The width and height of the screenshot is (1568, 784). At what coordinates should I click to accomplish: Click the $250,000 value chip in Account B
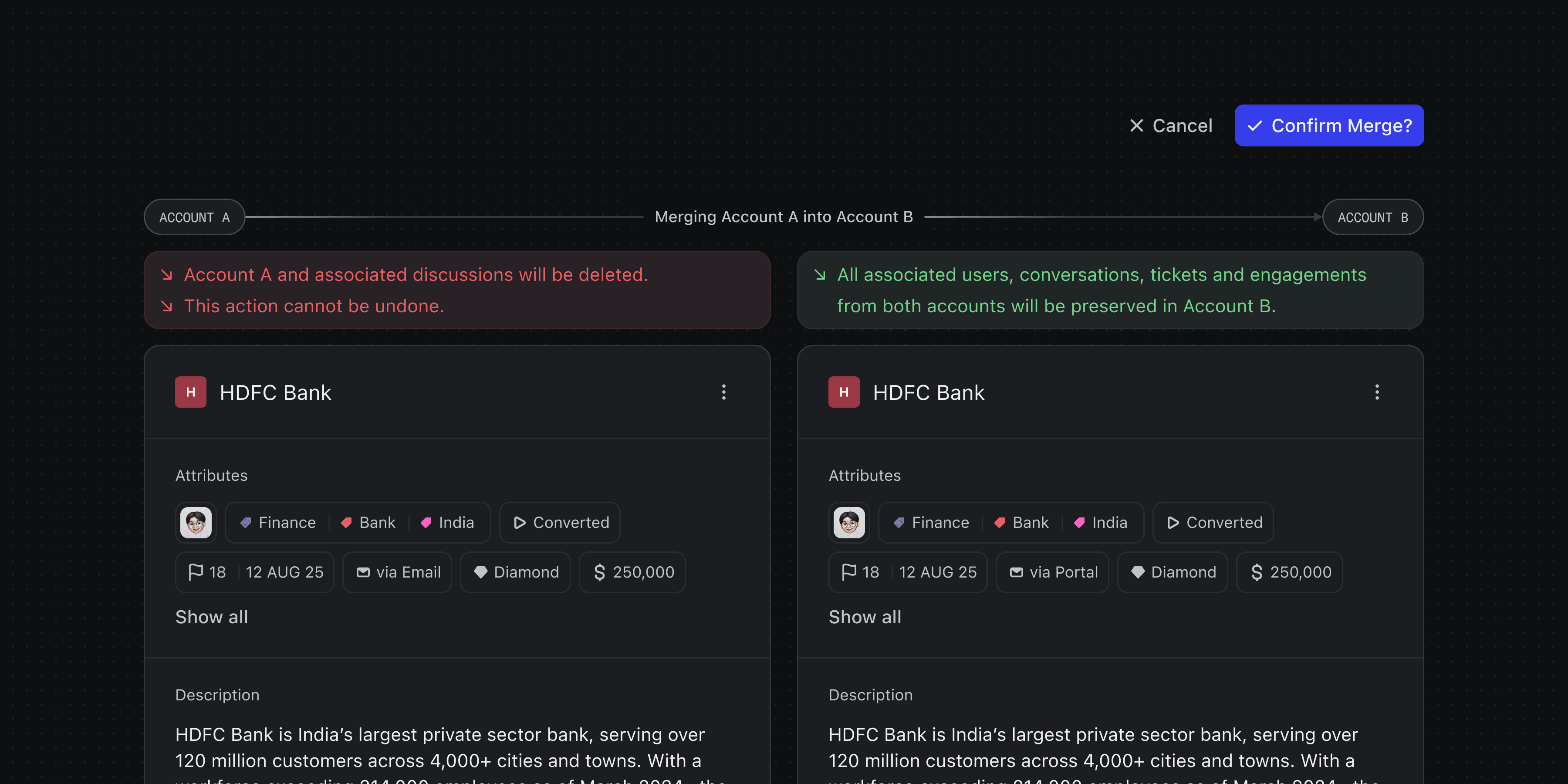(1290, 572)
